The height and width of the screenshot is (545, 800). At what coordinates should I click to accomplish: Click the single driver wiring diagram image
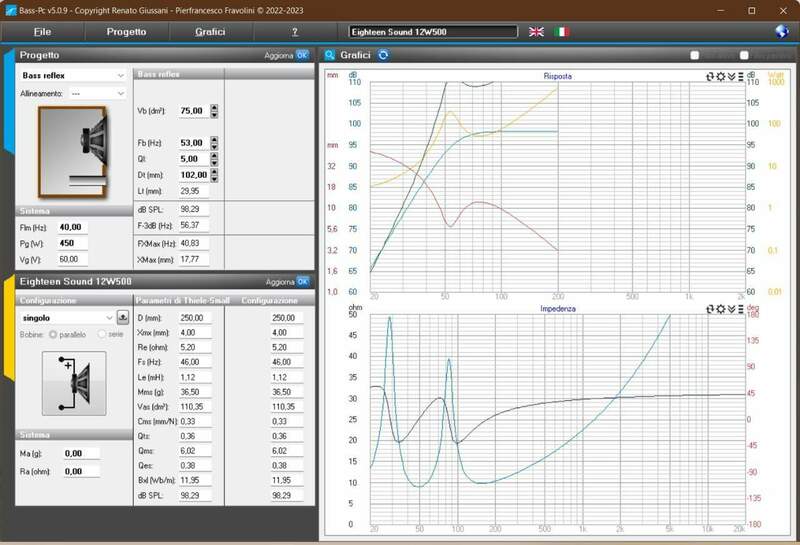coord(73,383)
